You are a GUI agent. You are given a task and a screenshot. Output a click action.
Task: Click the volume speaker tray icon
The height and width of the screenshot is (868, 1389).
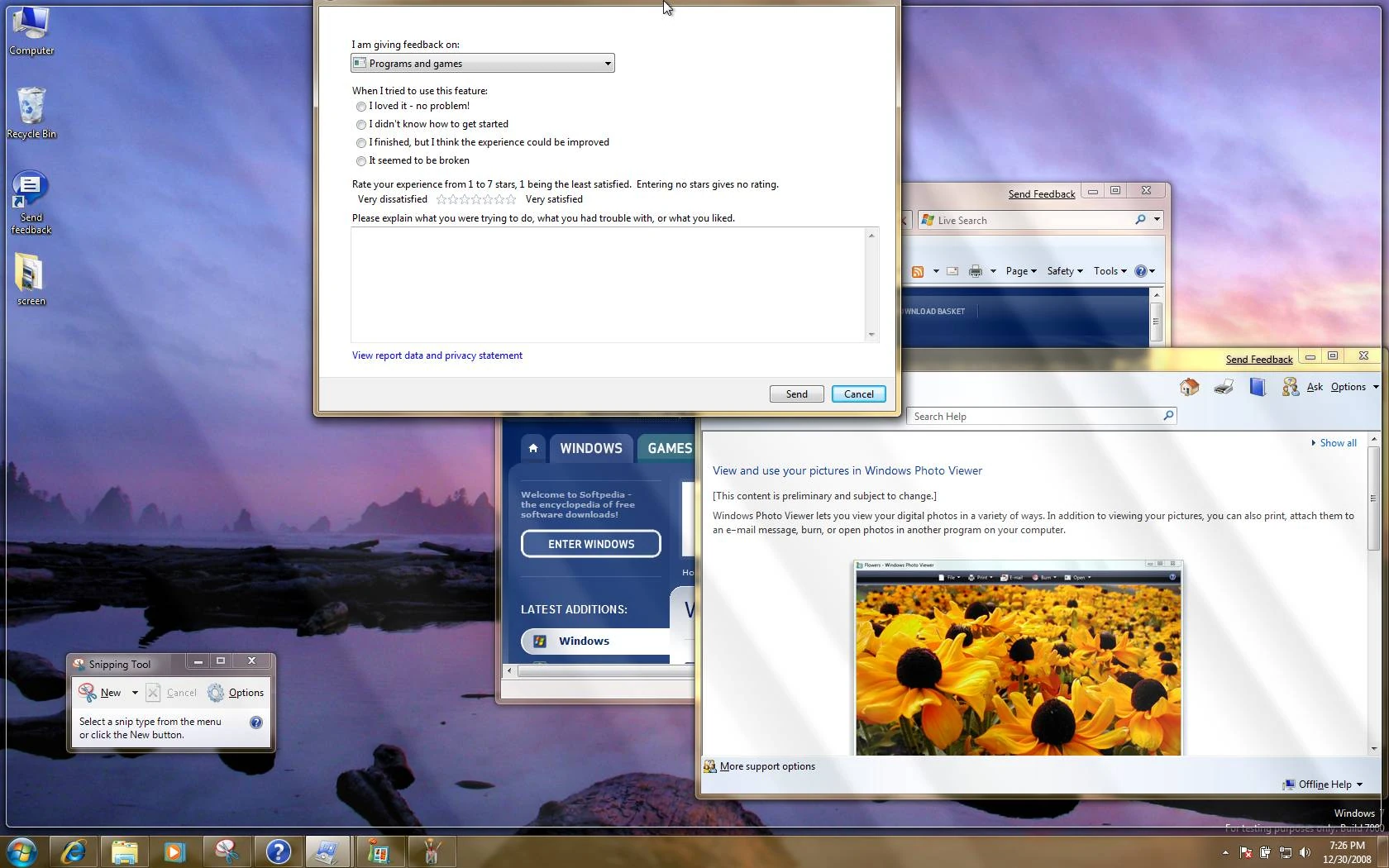pos(1305,852)
